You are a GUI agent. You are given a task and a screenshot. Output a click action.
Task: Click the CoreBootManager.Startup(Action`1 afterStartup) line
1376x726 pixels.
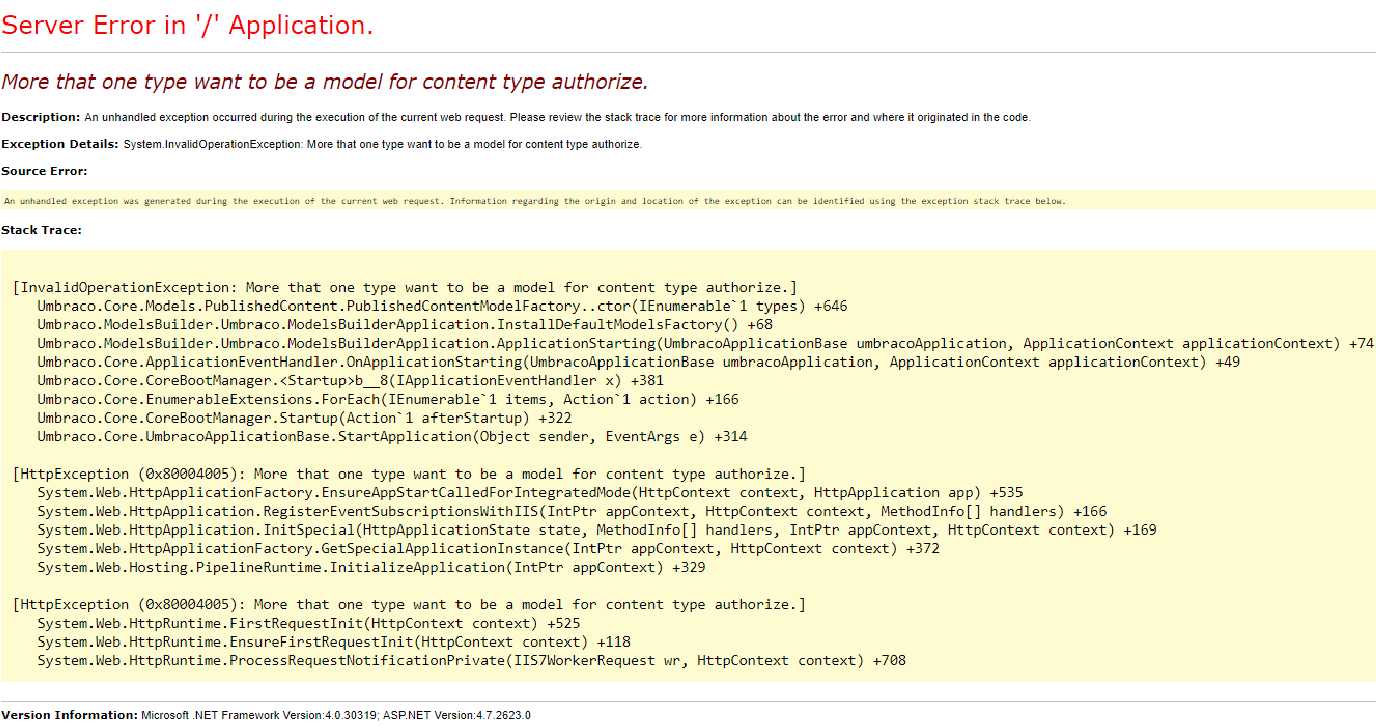304,418
